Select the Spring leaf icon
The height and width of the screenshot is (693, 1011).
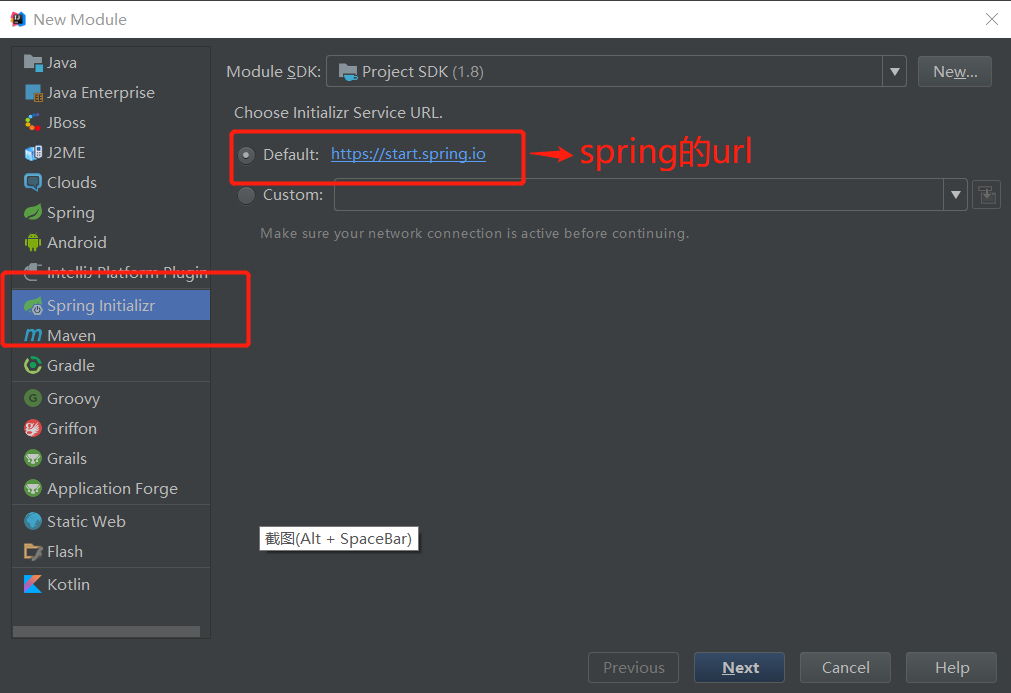click(33, 213)
